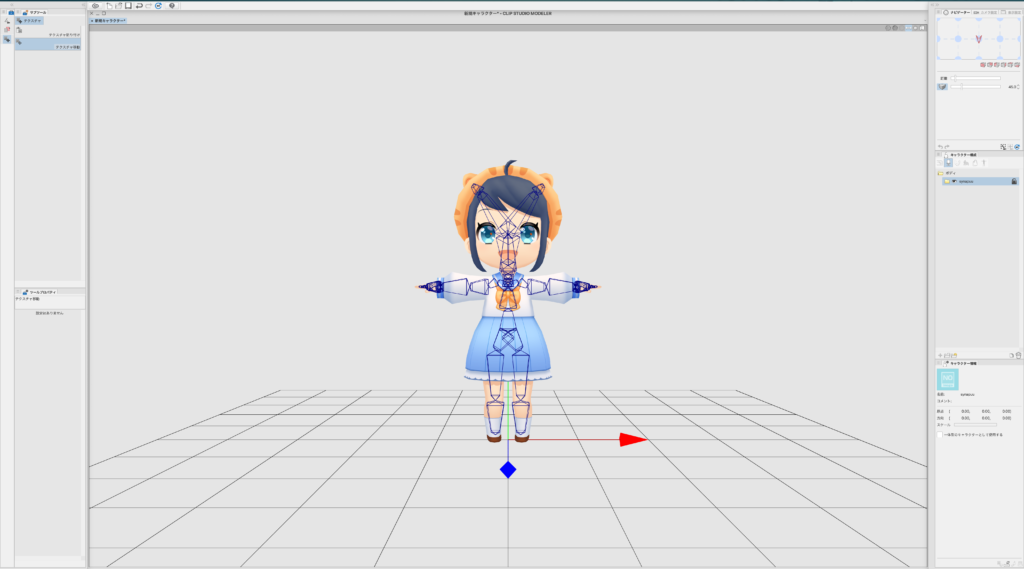Toggle visibility eye on highlighted body row
Viewport: 1024px width, 569px height.
(955, 181)
